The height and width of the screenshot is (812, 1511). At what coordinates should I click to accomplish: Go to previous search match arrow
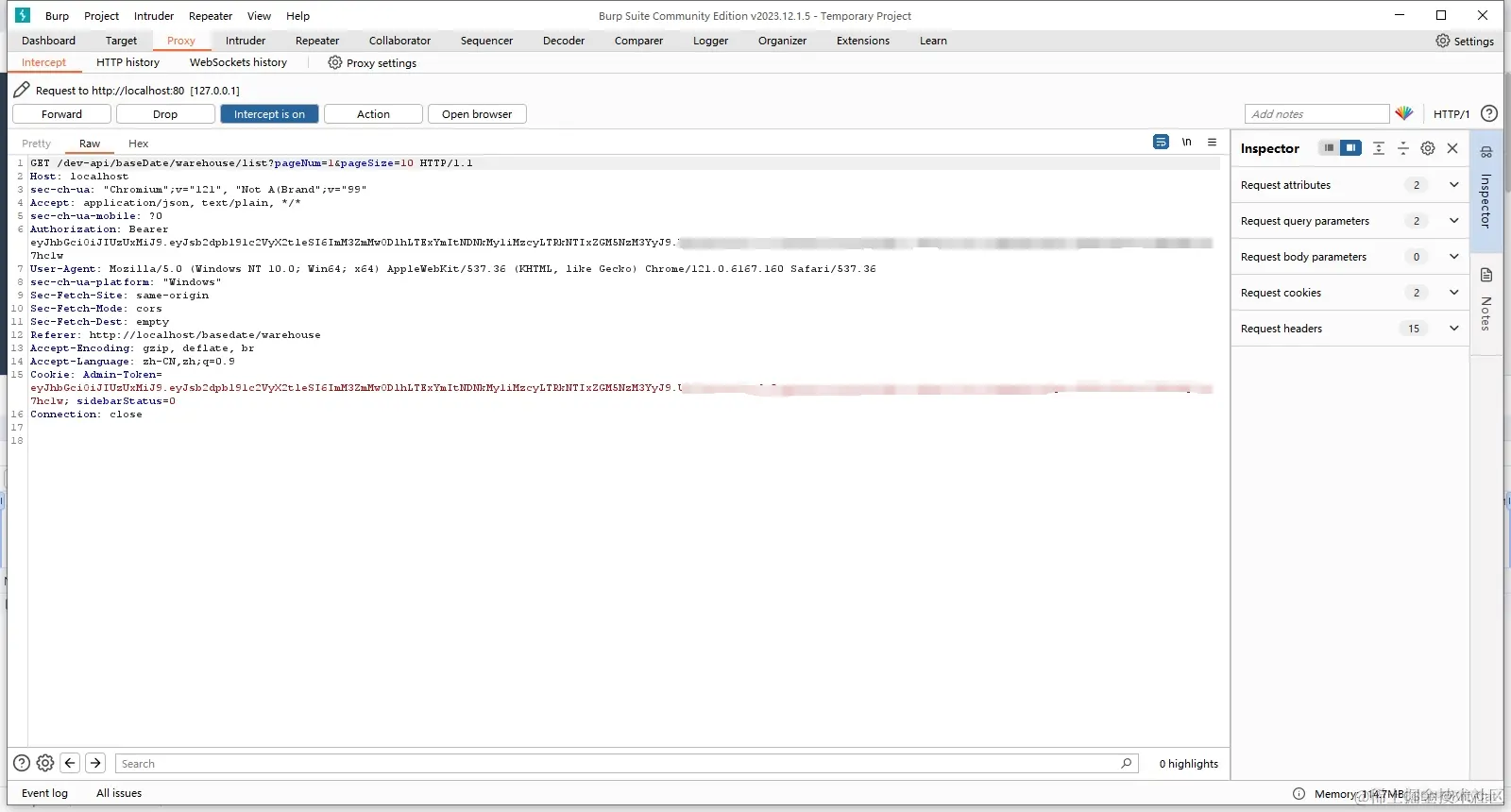pyautogui.click(x=70, y=763)
